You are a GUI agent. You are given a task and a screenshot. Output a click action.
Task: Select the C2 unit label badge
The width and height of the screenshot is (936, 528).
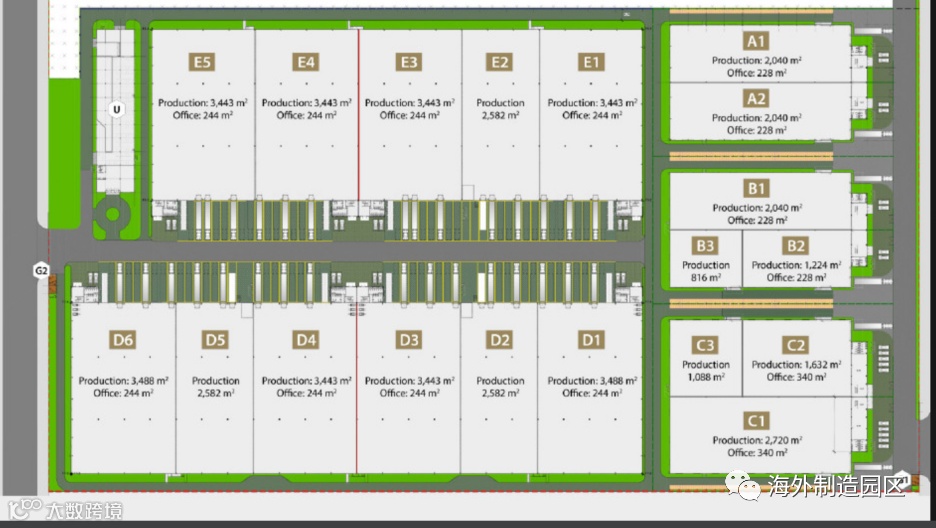click(x=796, y=345)
